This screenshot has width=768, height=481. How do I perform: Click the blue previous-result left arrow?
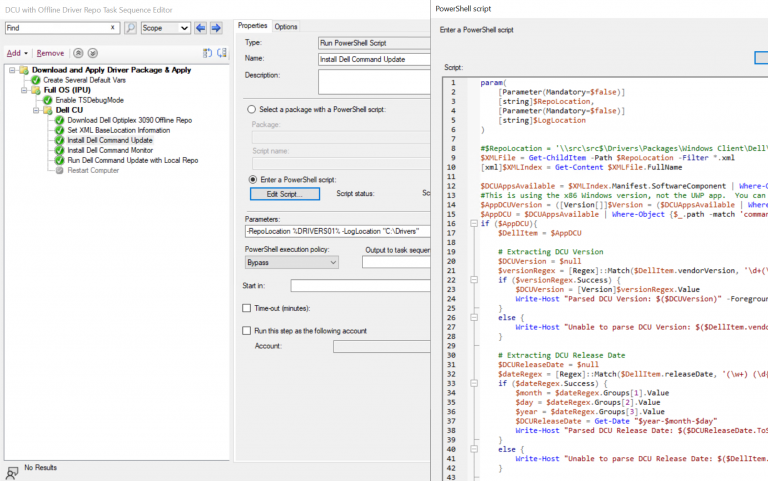pyautogui.click(x=201, y=28)
